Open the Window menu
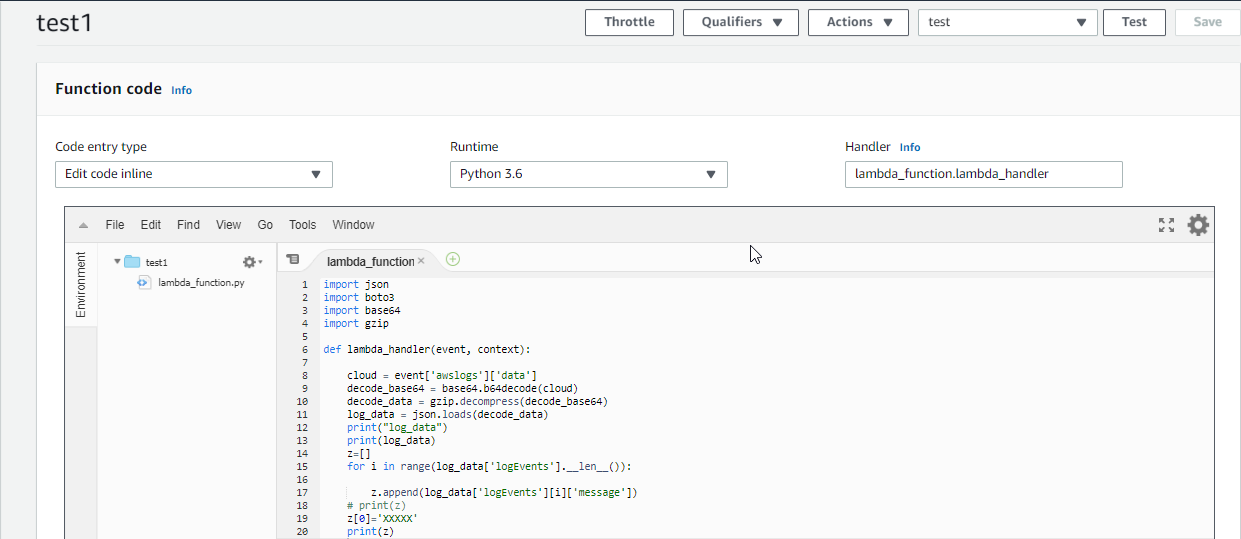 pos(354,225)
